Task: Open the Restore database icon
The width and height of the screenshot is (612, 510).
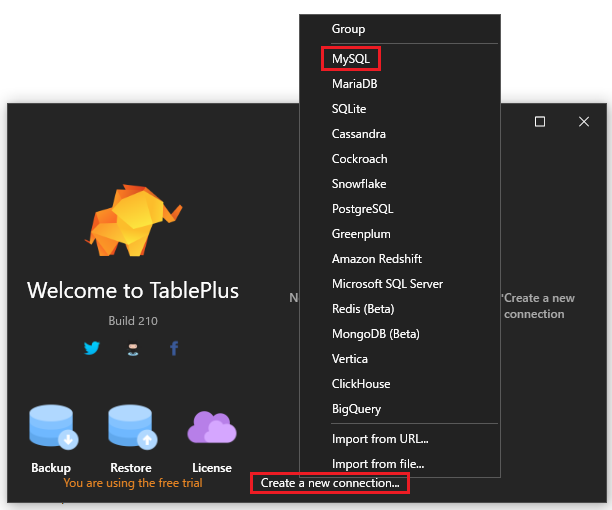Action: (133, 427)
